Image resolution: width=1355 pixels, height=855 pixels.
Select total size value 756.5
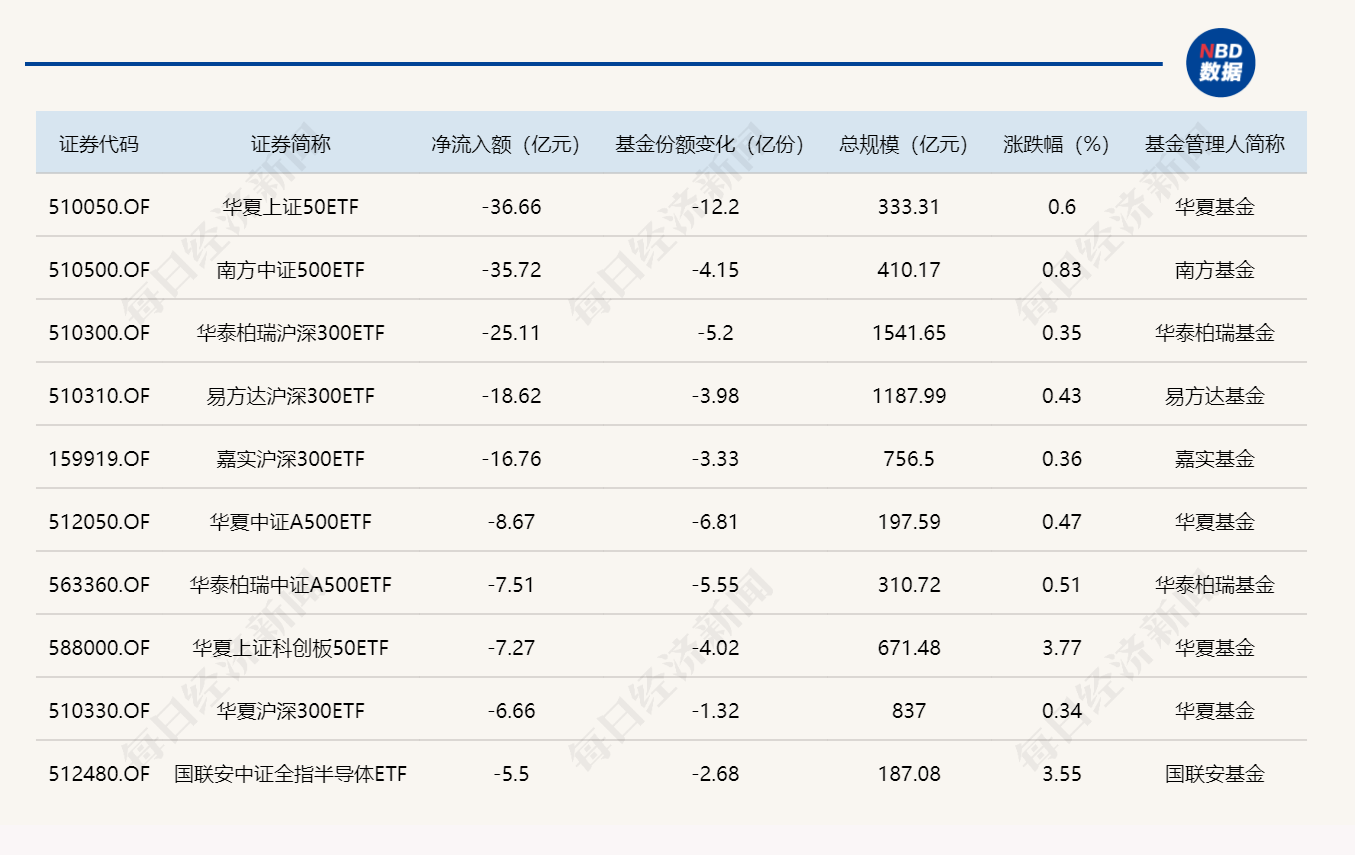tap(909, 459)
